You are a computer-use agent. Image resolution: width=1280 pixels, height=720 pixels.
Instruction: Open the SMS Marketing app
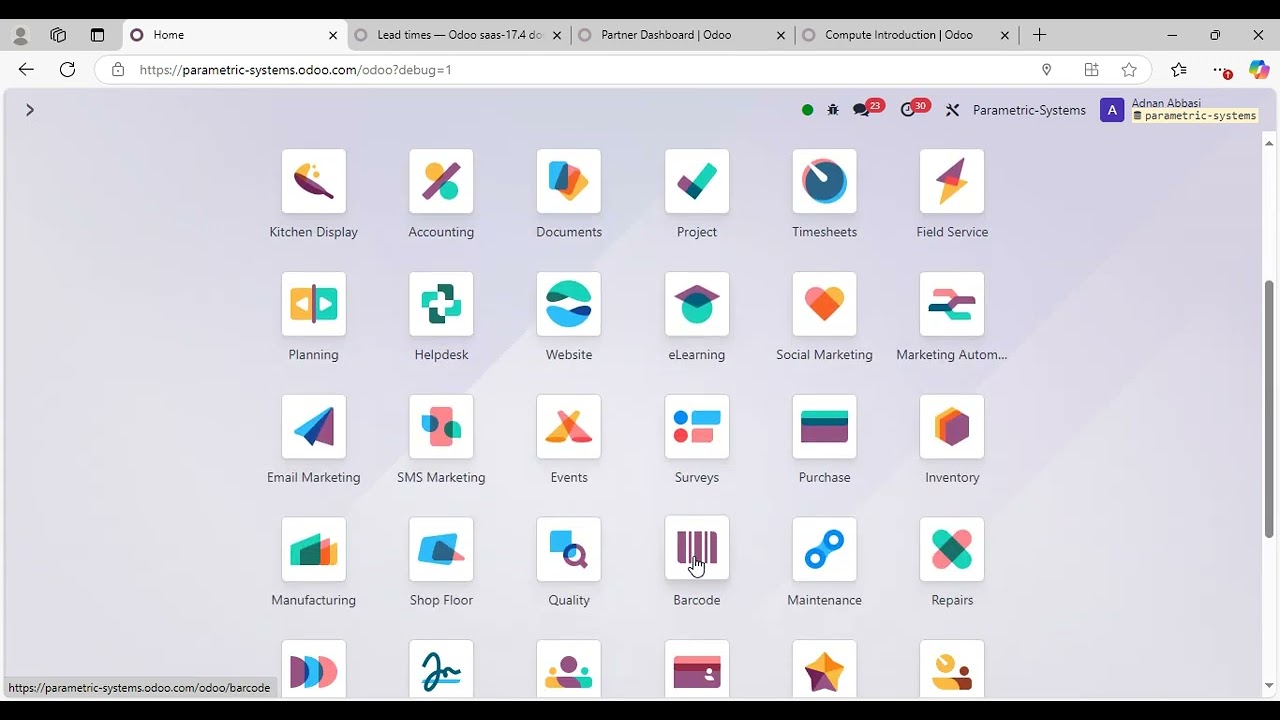tap(441, 427)
